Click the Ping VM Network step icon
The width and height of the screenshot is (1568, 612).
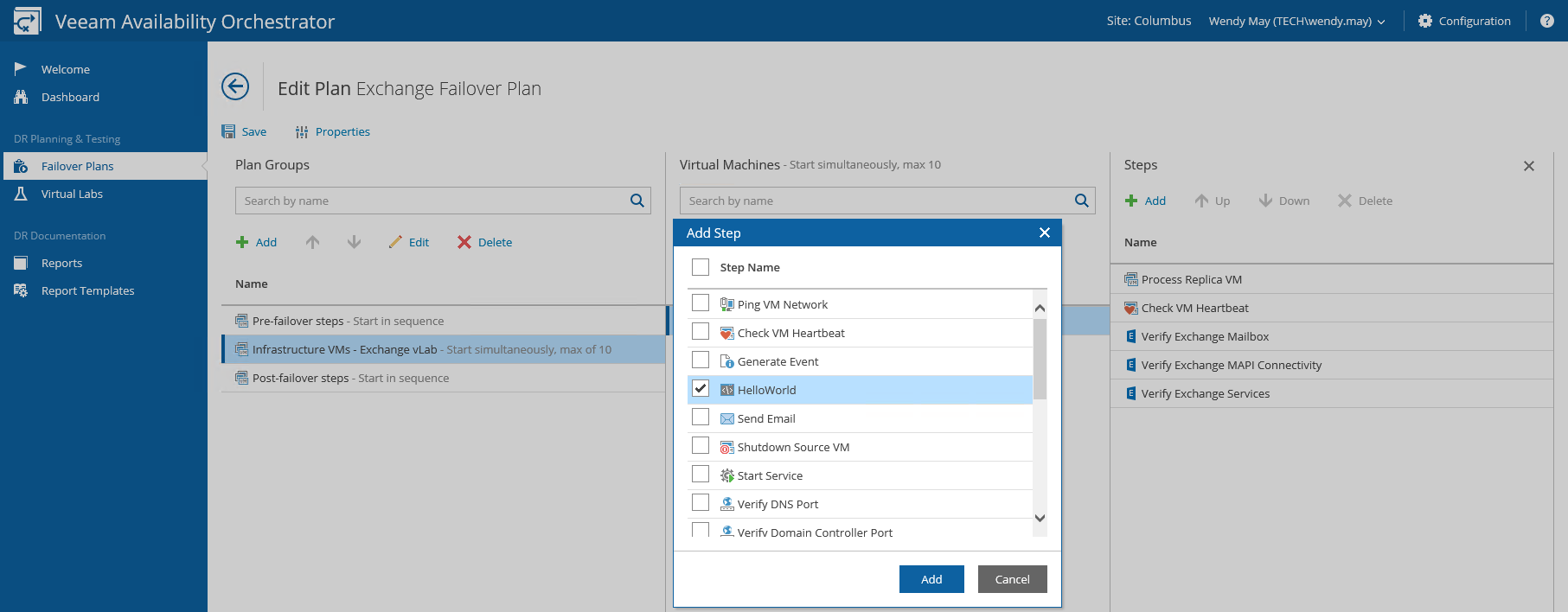pyautogui.click(x=727, y=304)
